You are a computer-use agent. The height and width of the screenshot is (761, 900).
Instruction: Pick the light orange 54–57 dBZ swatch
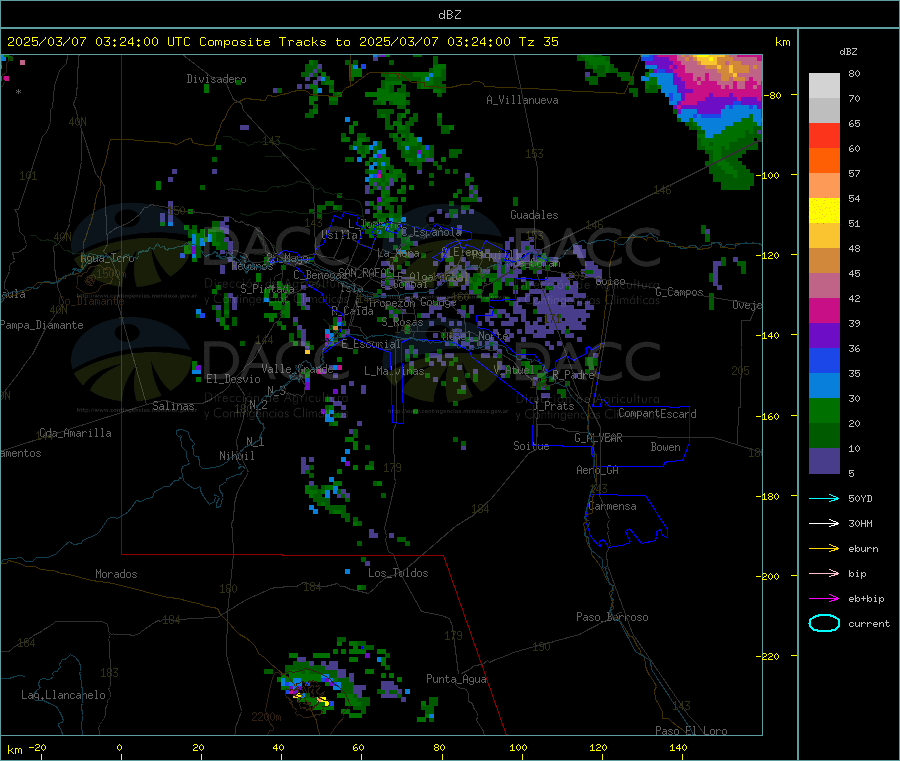[x=824, y=185]
